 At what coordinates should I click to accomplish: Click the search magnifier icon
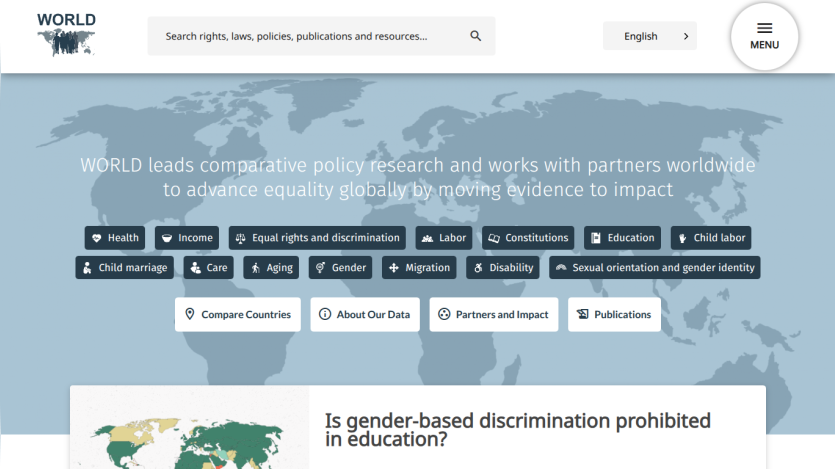(476, 36)
